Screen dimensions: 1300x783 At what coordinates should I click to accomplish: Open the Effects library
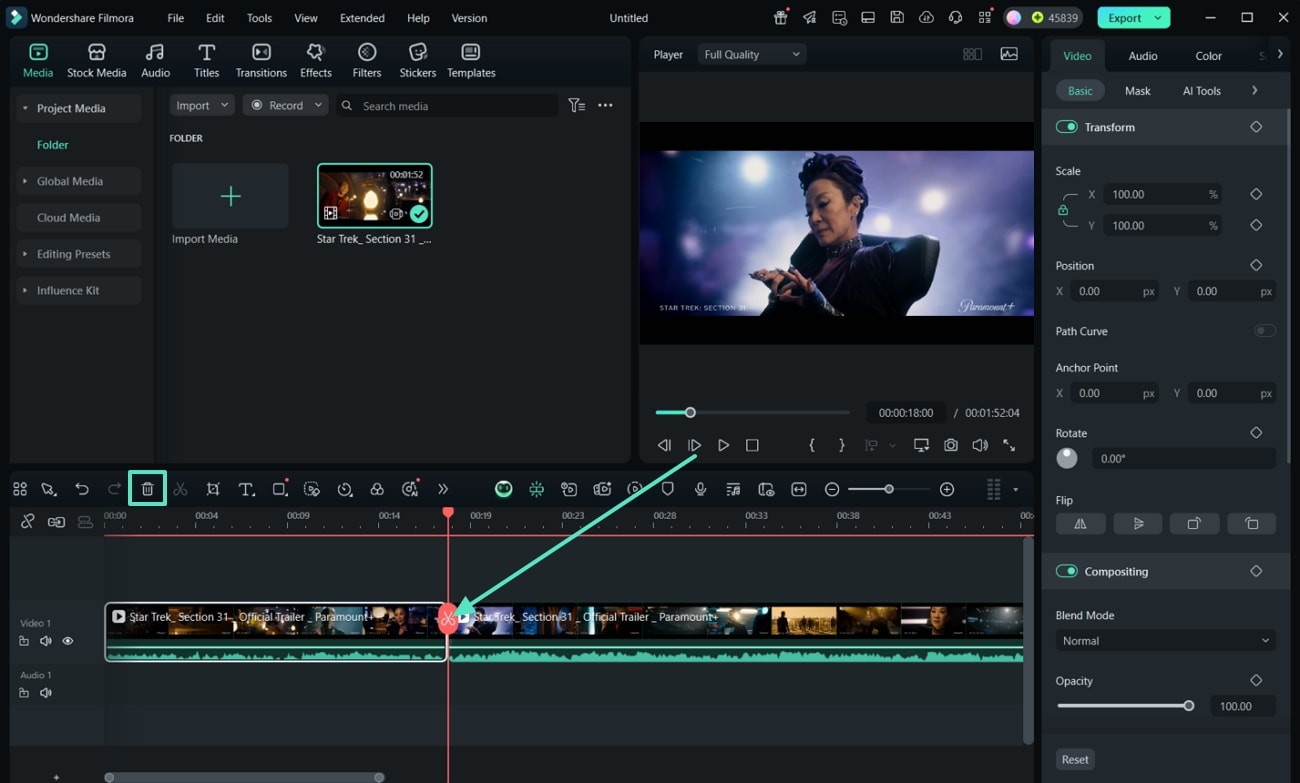(x=316, y=60)
